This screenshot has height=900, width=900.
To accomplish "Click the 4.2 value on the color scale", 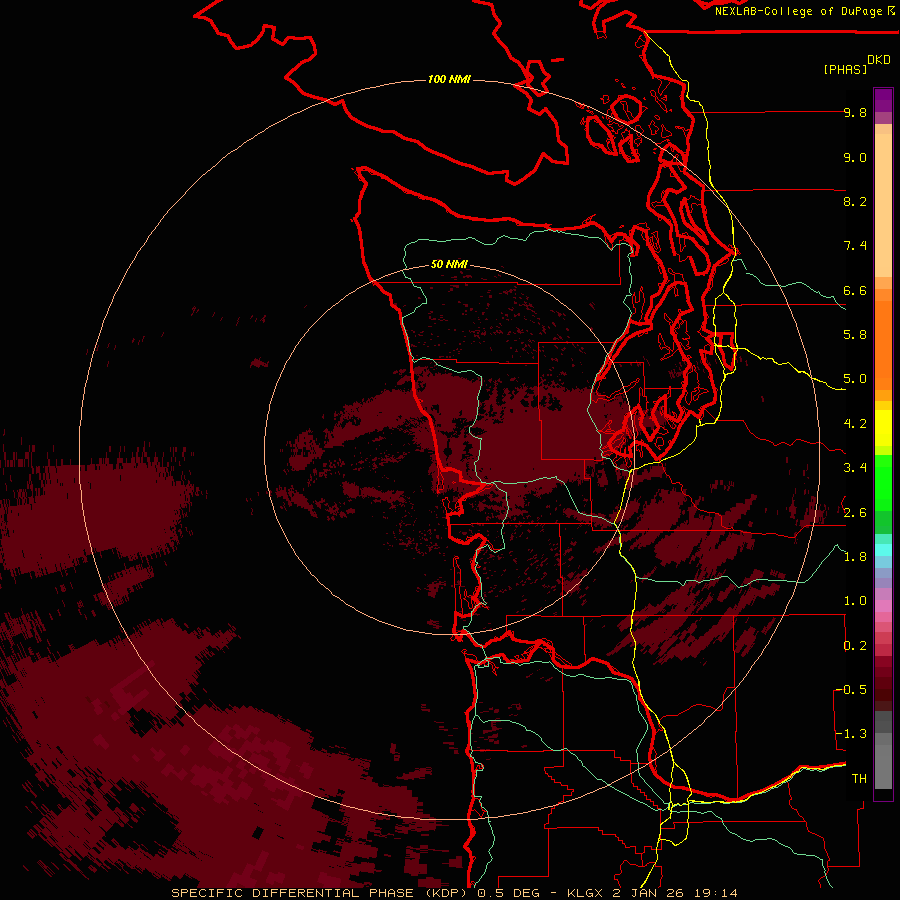I will point(855,424).
